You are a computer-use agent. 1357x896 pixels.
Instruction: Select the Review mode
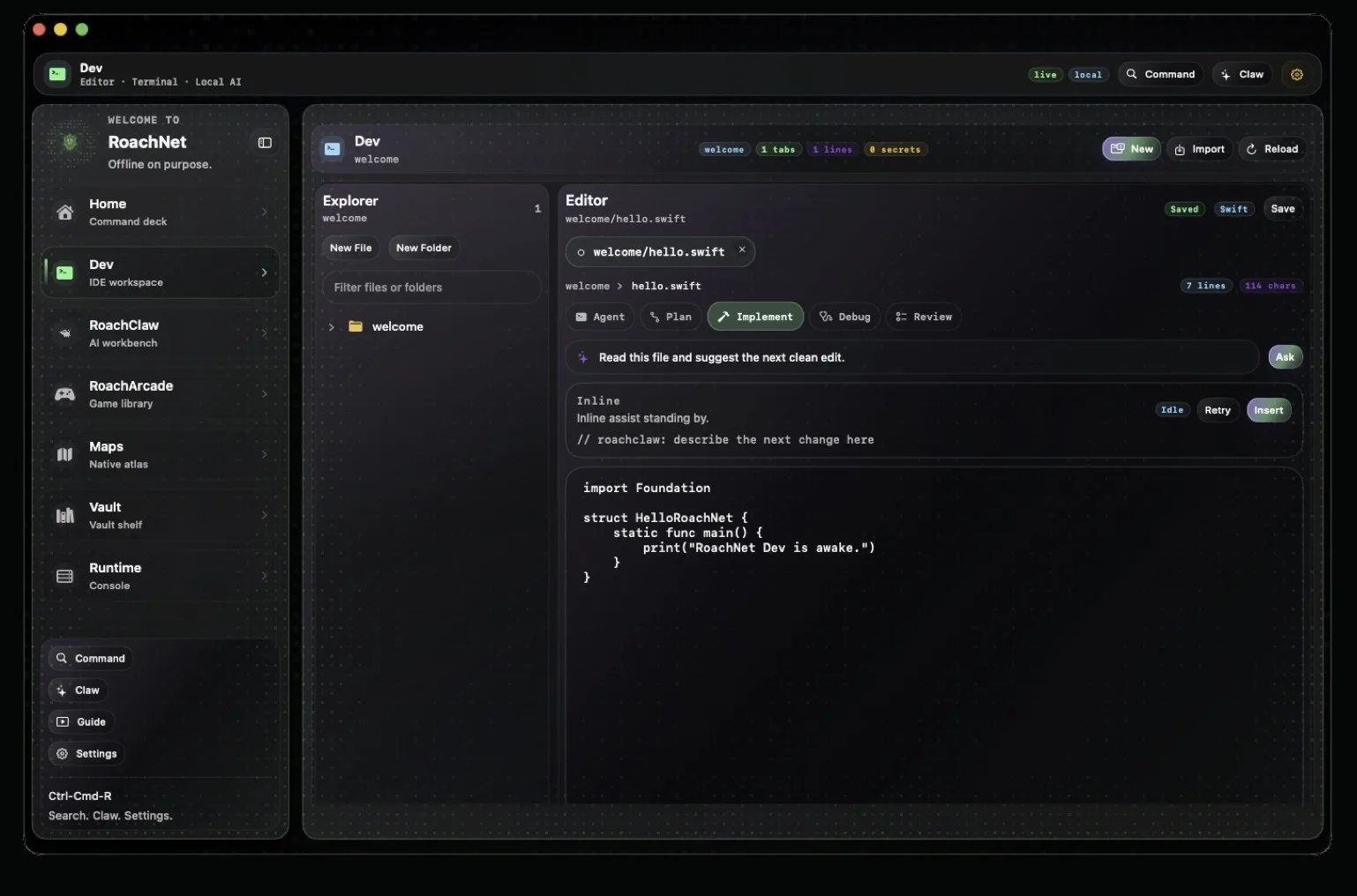coord(924,317)
